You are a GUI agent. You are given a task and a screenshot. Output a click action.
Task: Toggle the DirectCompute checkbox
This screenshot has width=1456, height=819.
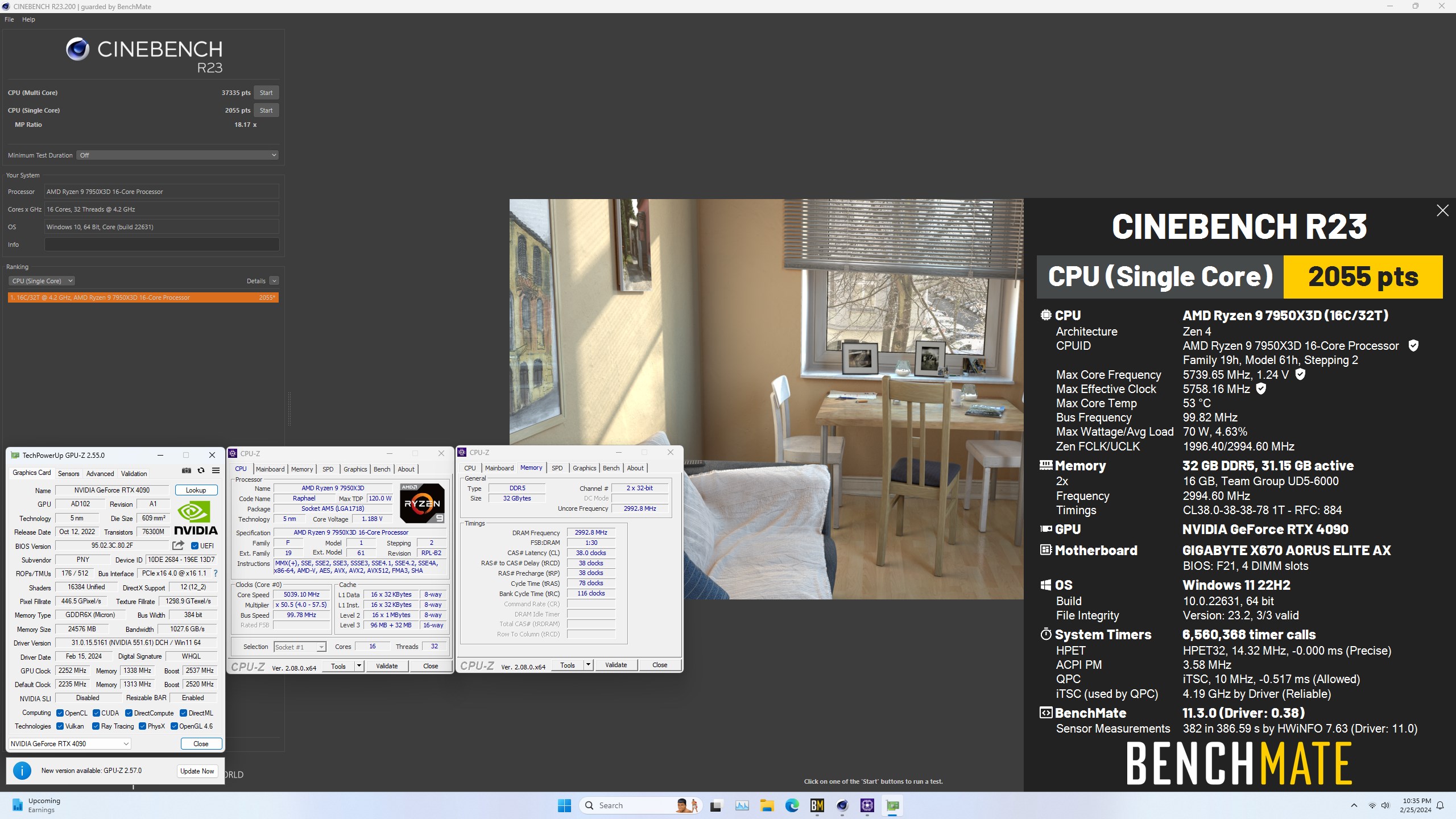click(x=129, y=713)
